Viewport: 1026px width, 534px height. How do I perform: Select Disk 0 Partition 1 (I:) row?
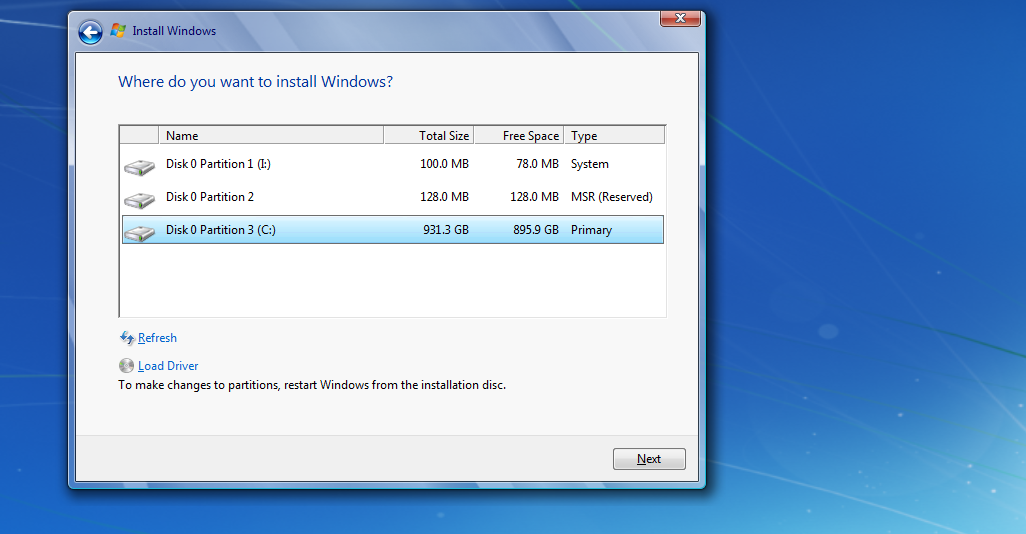[x=393, y=164]
